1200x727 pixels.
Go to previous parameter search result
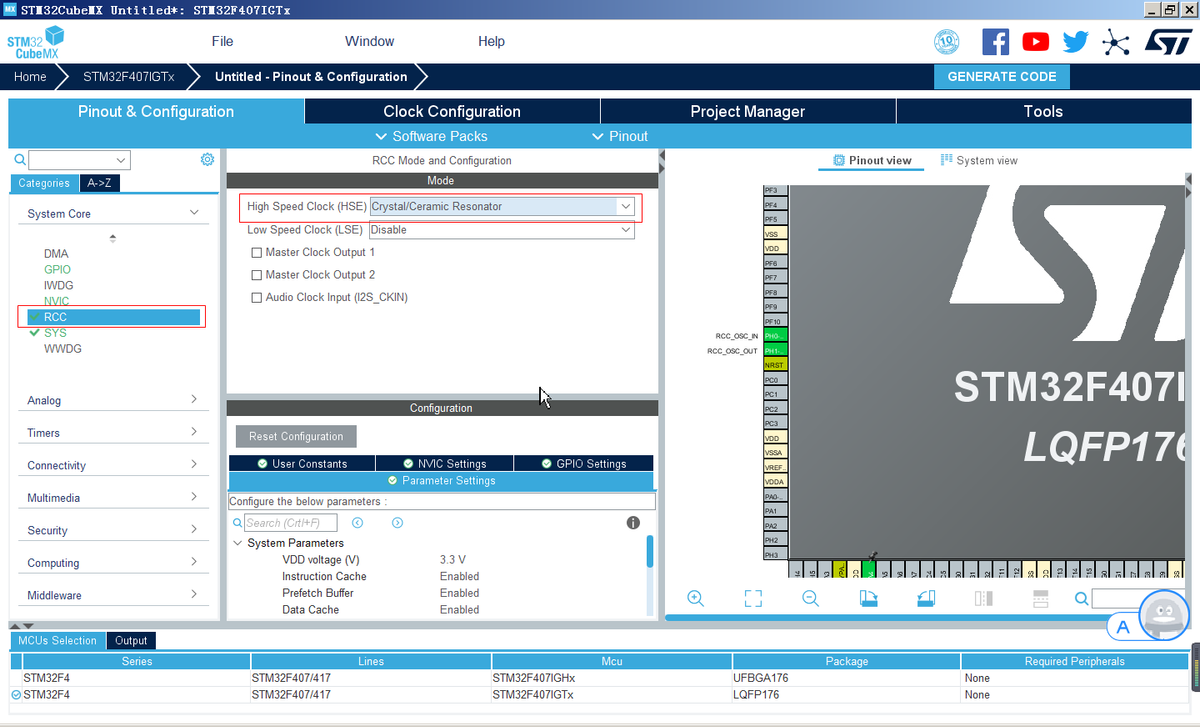click(357, 523)
